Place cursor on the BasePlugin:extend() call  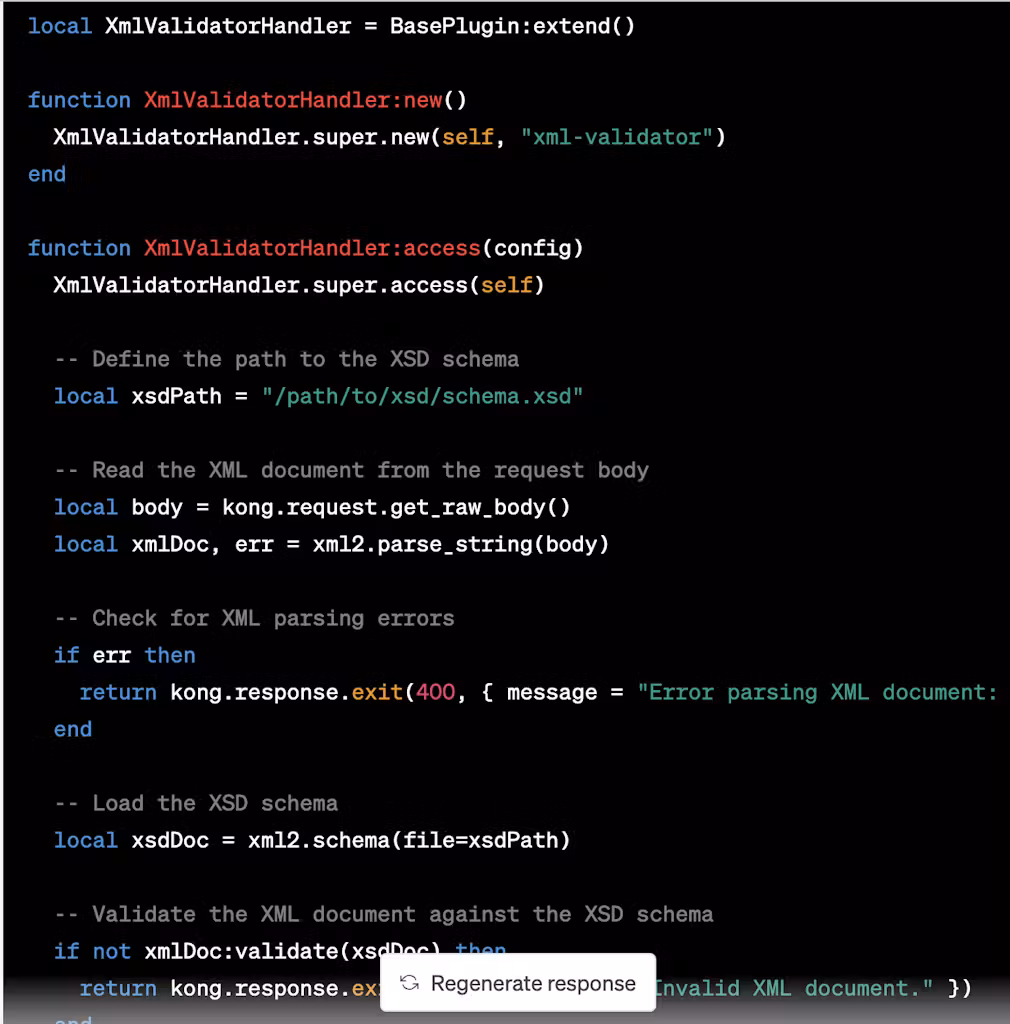[512, 26]
